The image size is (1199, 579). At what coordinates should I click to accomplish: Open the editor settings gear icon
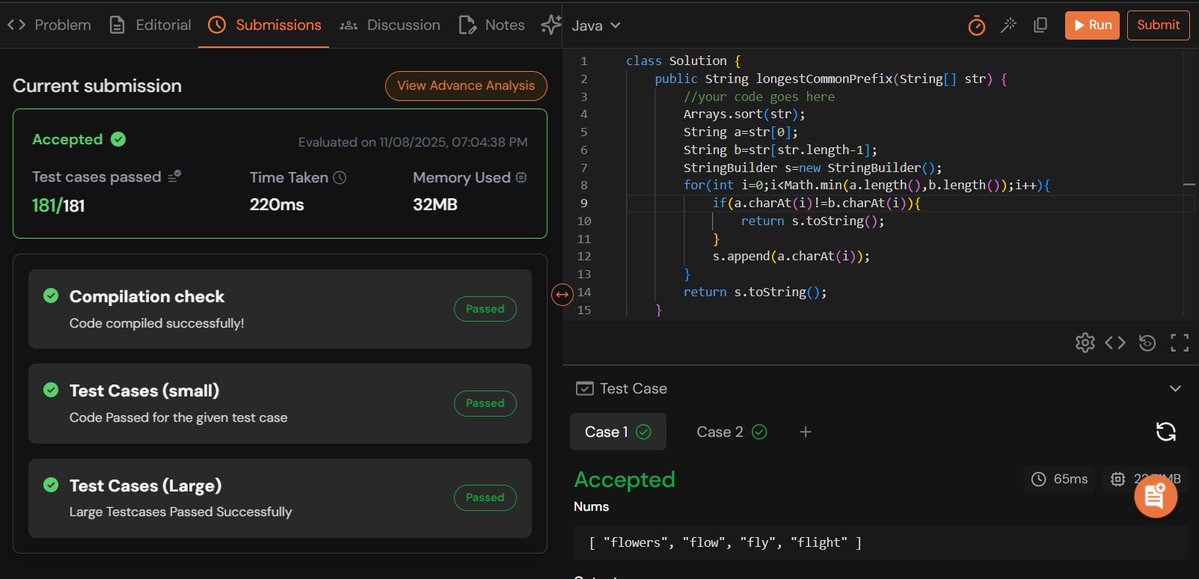(x=1085, y=342)
